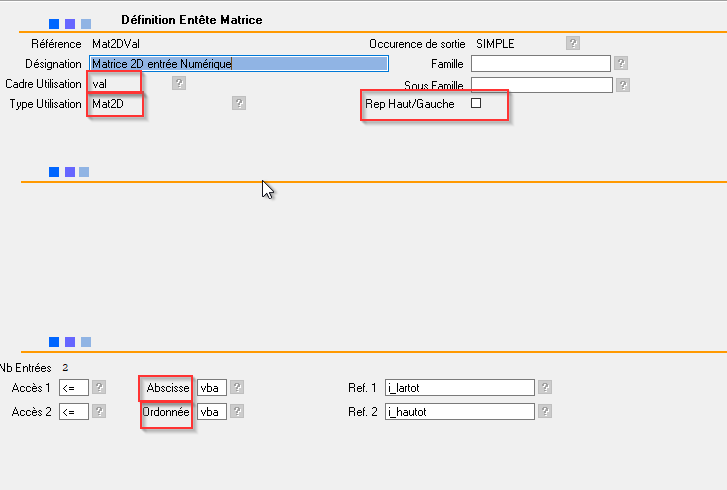Select the vba field beside Abscisse
The width and height of the screenshot is (727, 490).
(211, 387)
